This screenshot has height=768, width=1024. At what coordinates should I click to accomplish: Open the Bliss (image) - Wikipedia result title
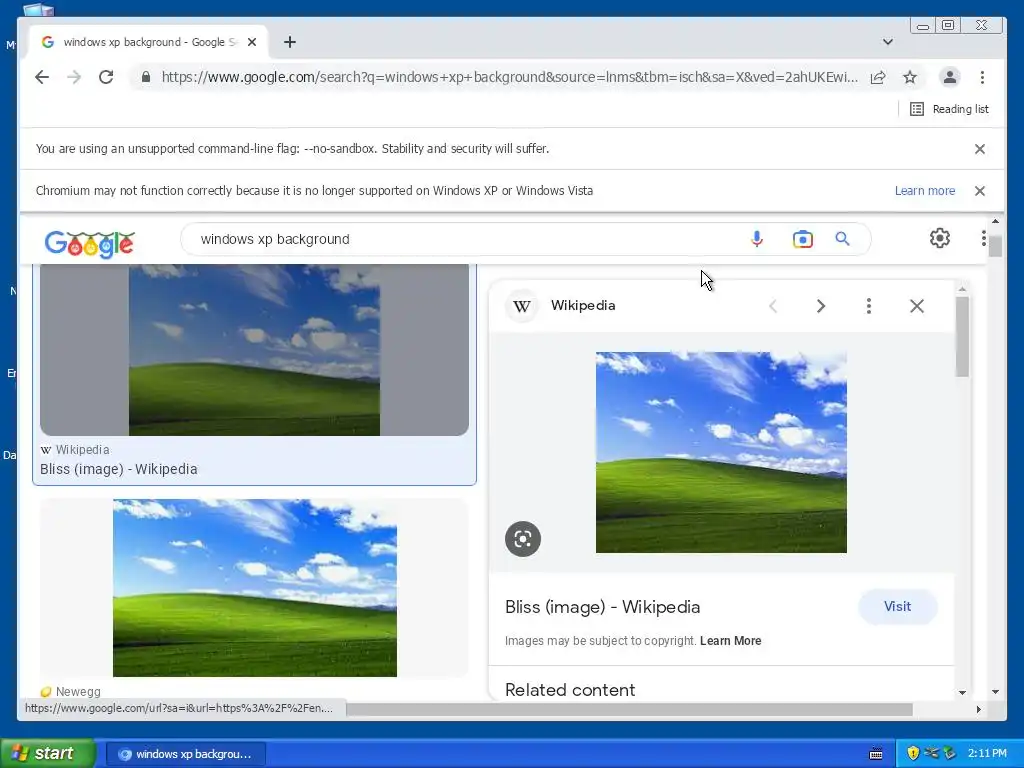click(118, 469)
